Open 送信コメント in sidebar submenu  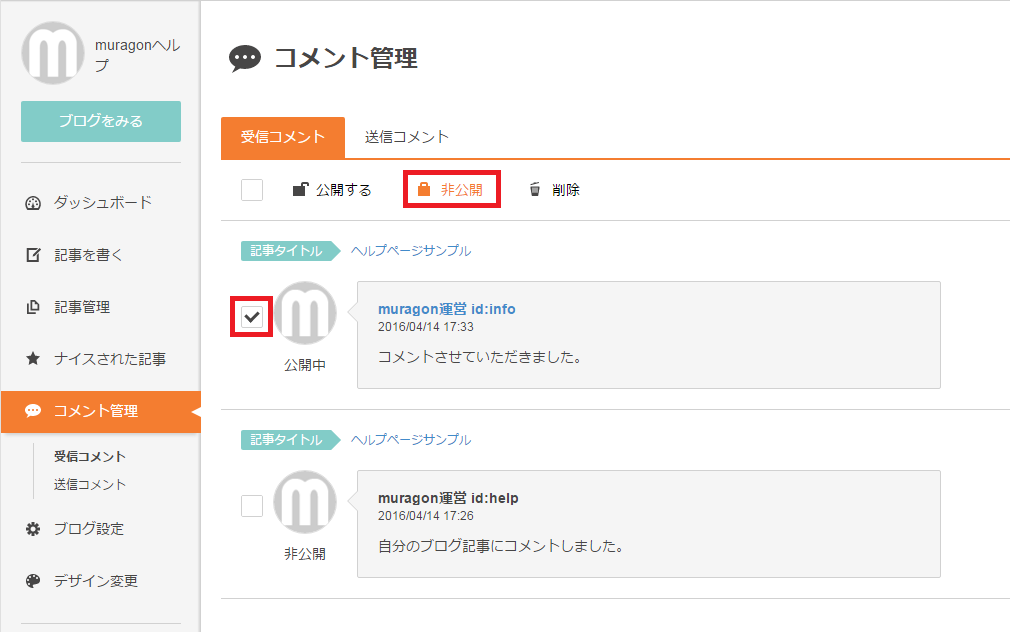click(90, 484)
